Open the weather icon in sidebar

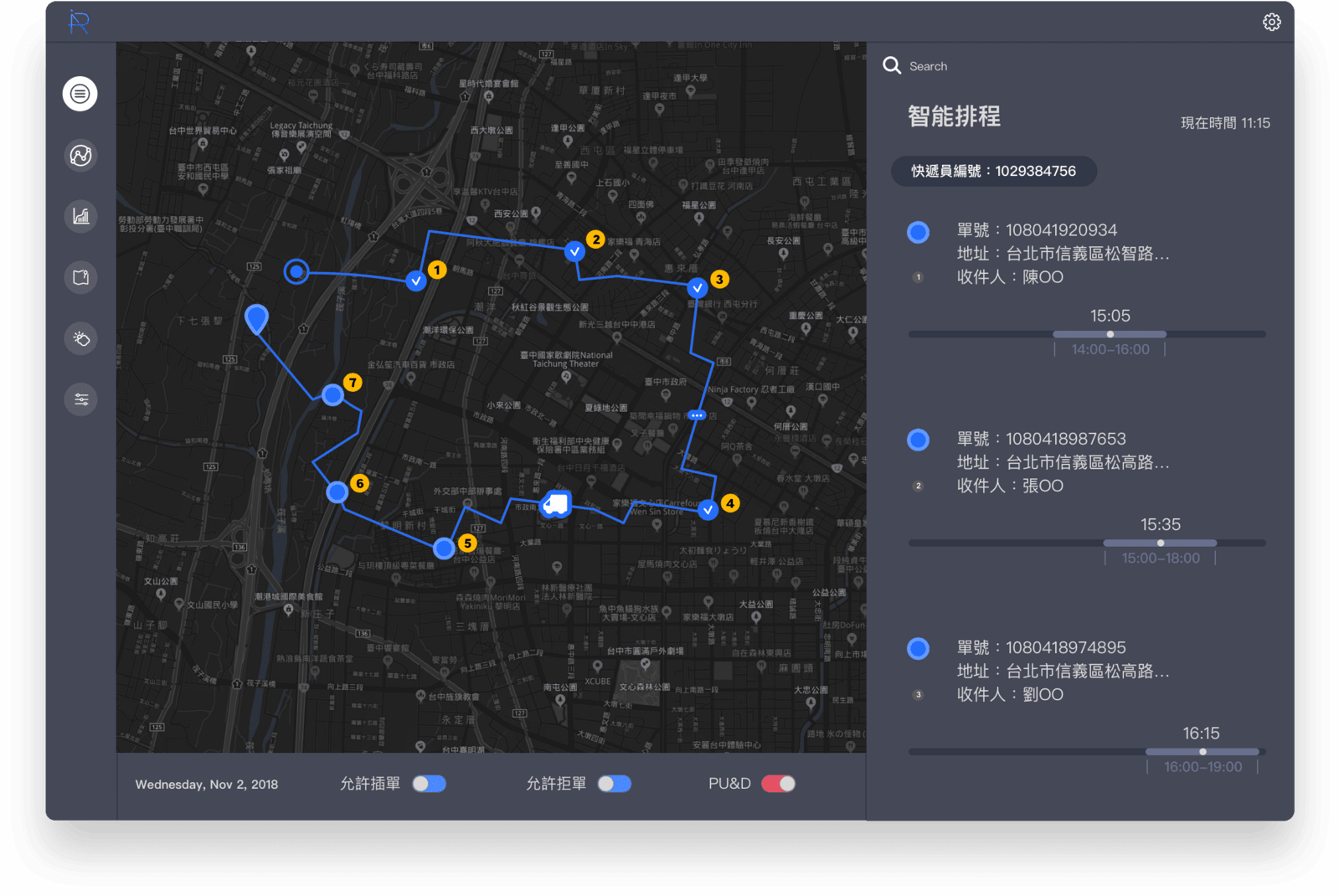click(80, 339)
